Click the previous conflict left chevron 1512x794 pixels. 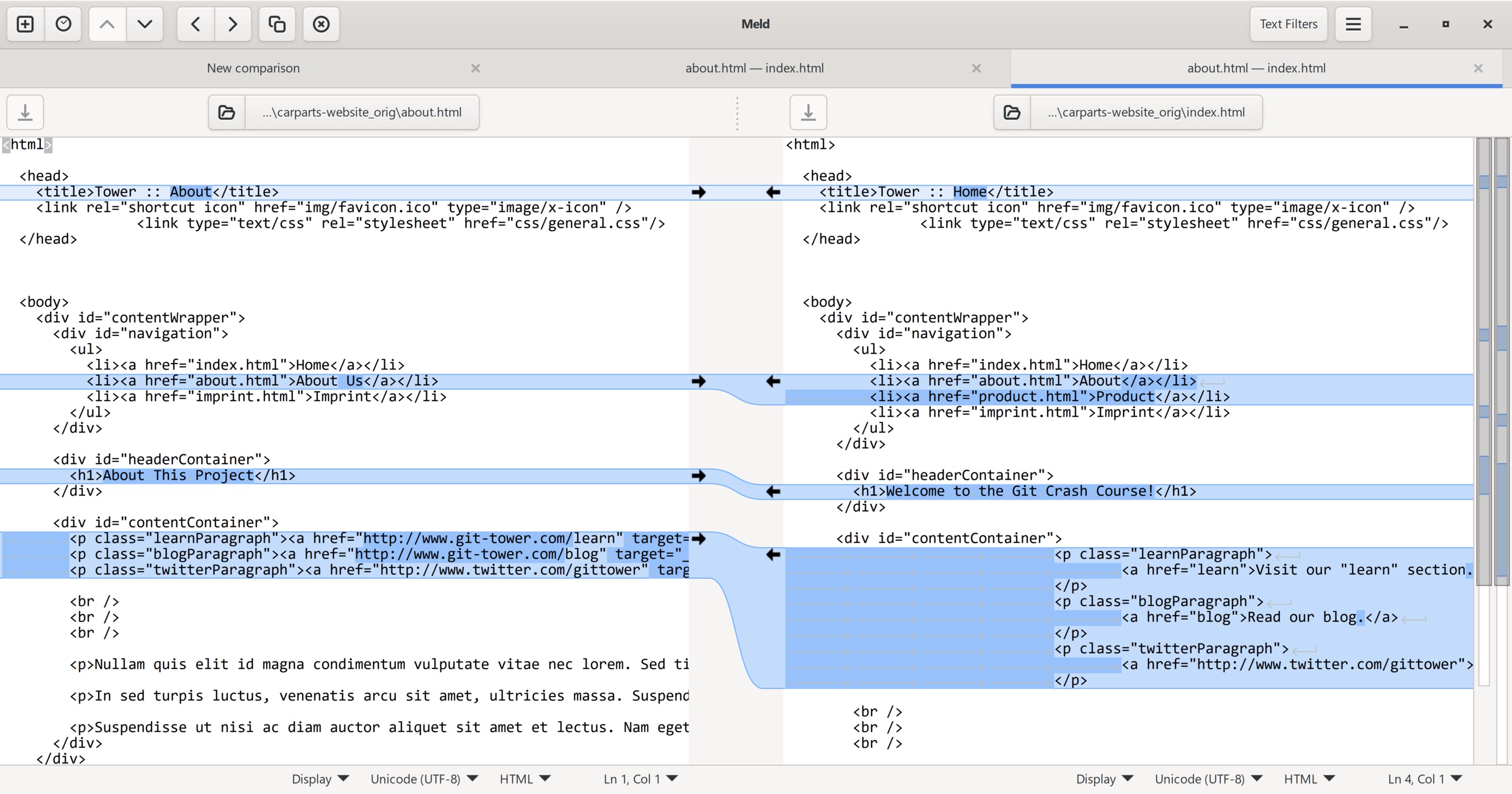pyautogui.click(x=195, y=24)
